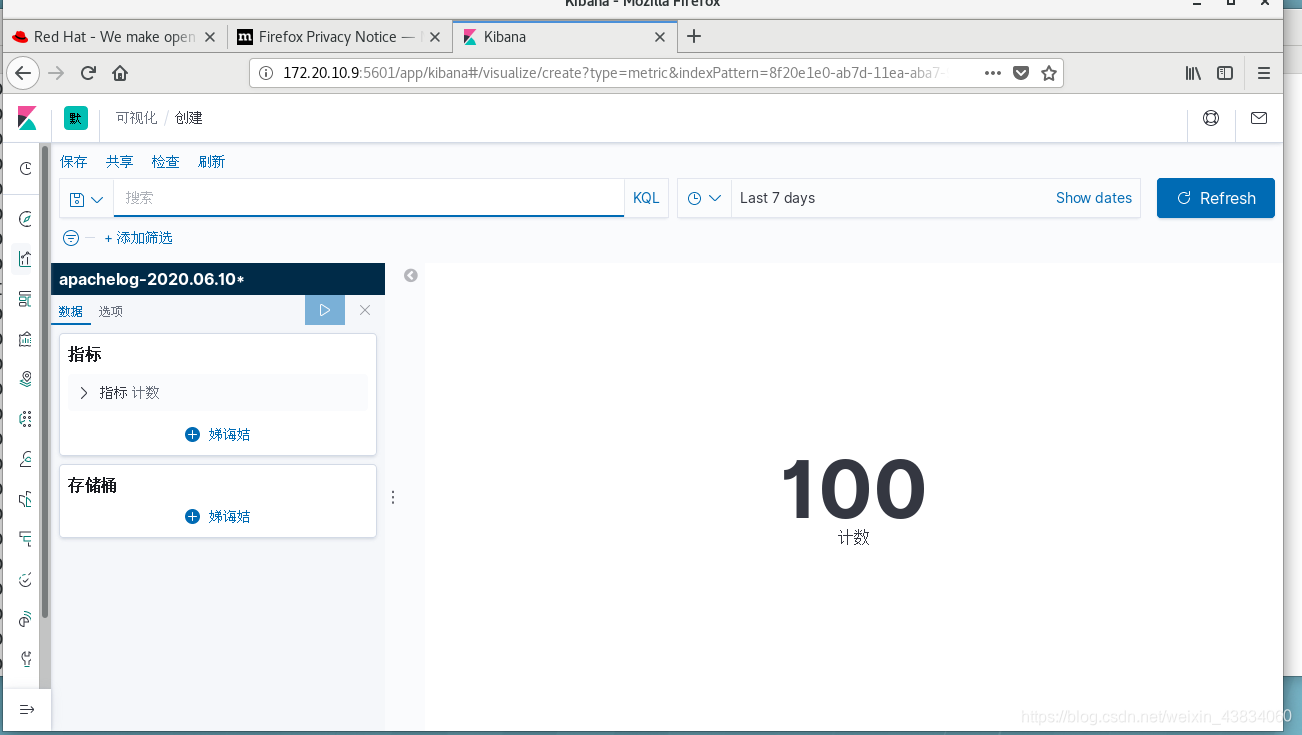Open Infrastructure icon in sidebar

click(x=26, y=459)
